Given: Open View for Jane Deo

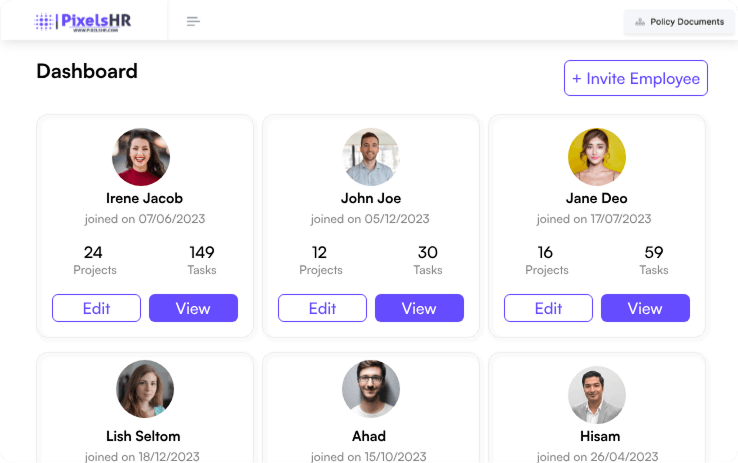Looking at the screenshot, I should click(x=645, y=308).
